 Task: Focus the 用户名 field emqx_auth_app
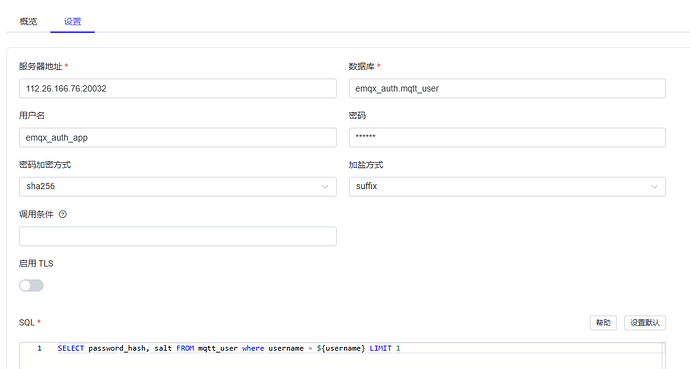point(178,138)
